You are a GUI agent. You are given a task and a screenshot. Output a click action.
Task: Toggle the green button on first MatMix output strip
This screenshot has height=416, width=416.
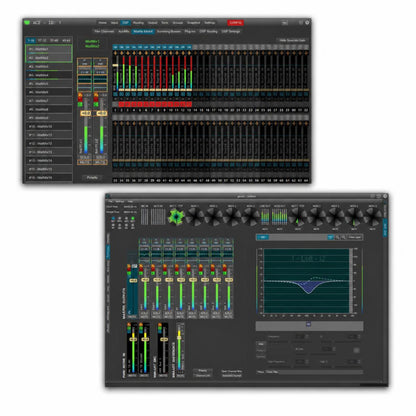pyautogui.click(x=80, y=105)
